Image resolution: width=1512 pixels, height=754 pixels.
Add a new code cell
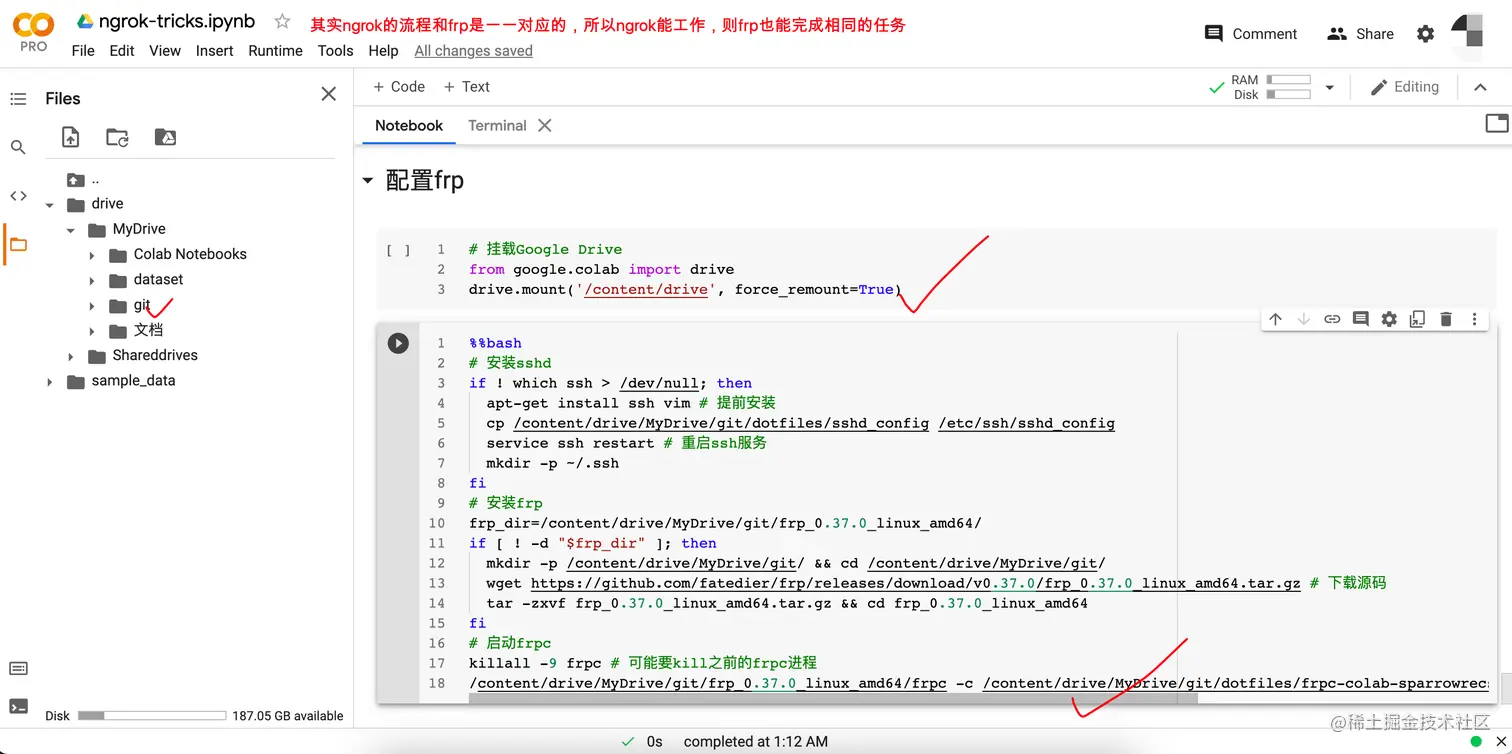pos(398,87)
